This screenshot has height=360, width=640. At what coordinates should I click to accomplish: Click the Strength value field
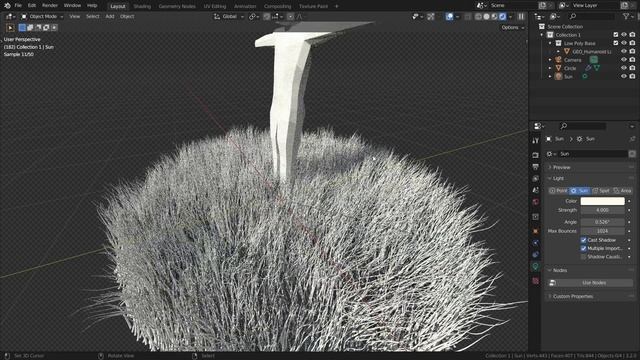[602, 210]
